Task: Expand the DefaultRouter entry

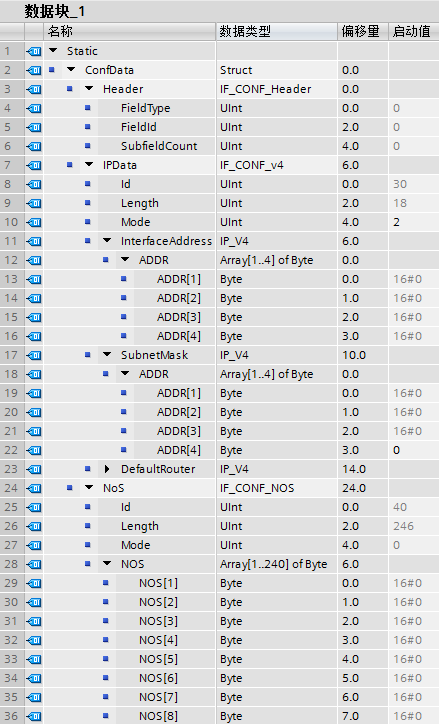Action: (x=107, y=469)
